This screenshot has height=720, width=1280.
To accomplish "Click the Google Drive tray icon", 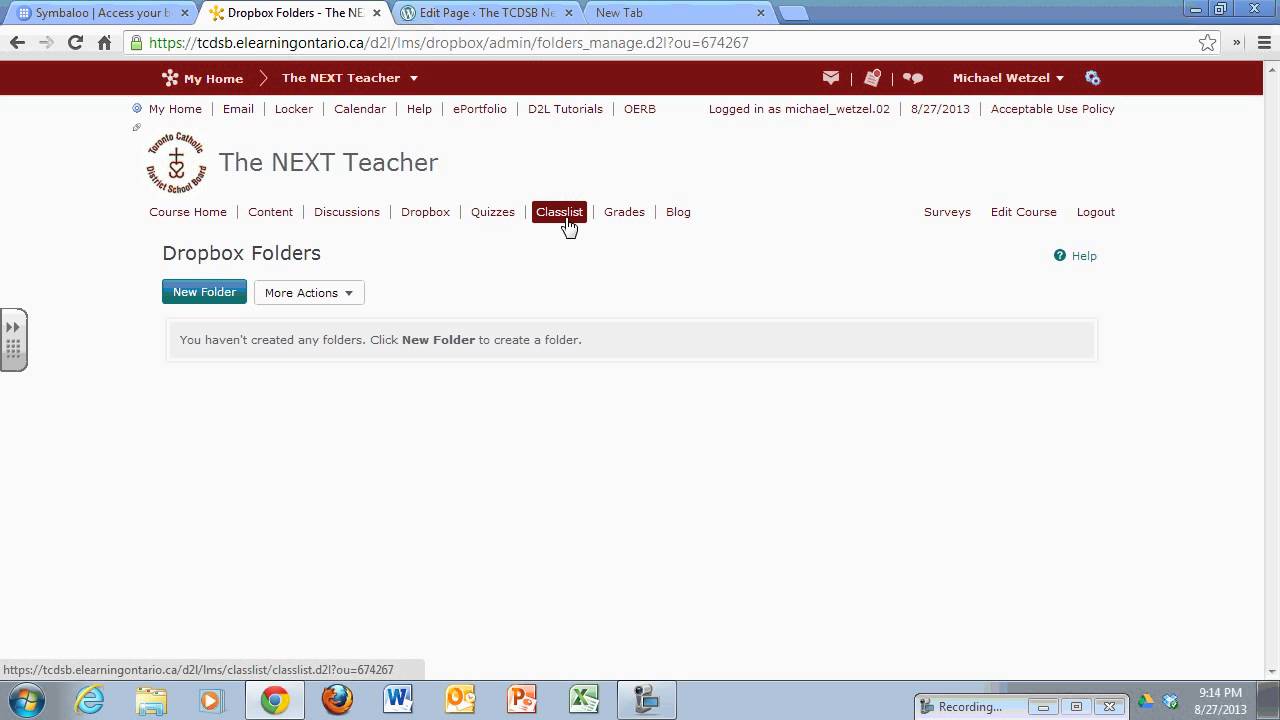I will (x=1146, y=701).
